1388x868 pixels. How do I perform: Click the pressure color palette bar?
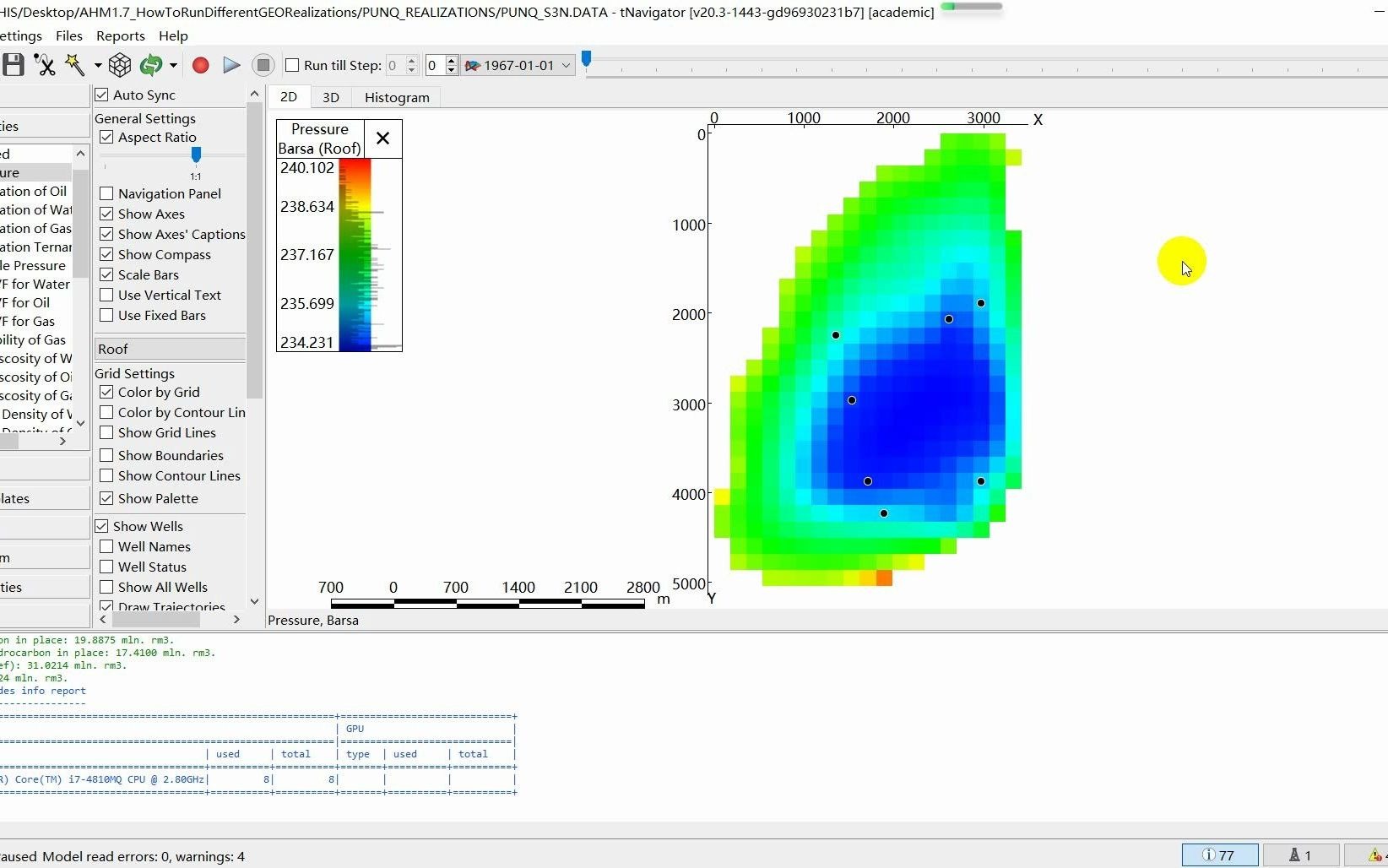pyautogui.click(x=355, y=254)
